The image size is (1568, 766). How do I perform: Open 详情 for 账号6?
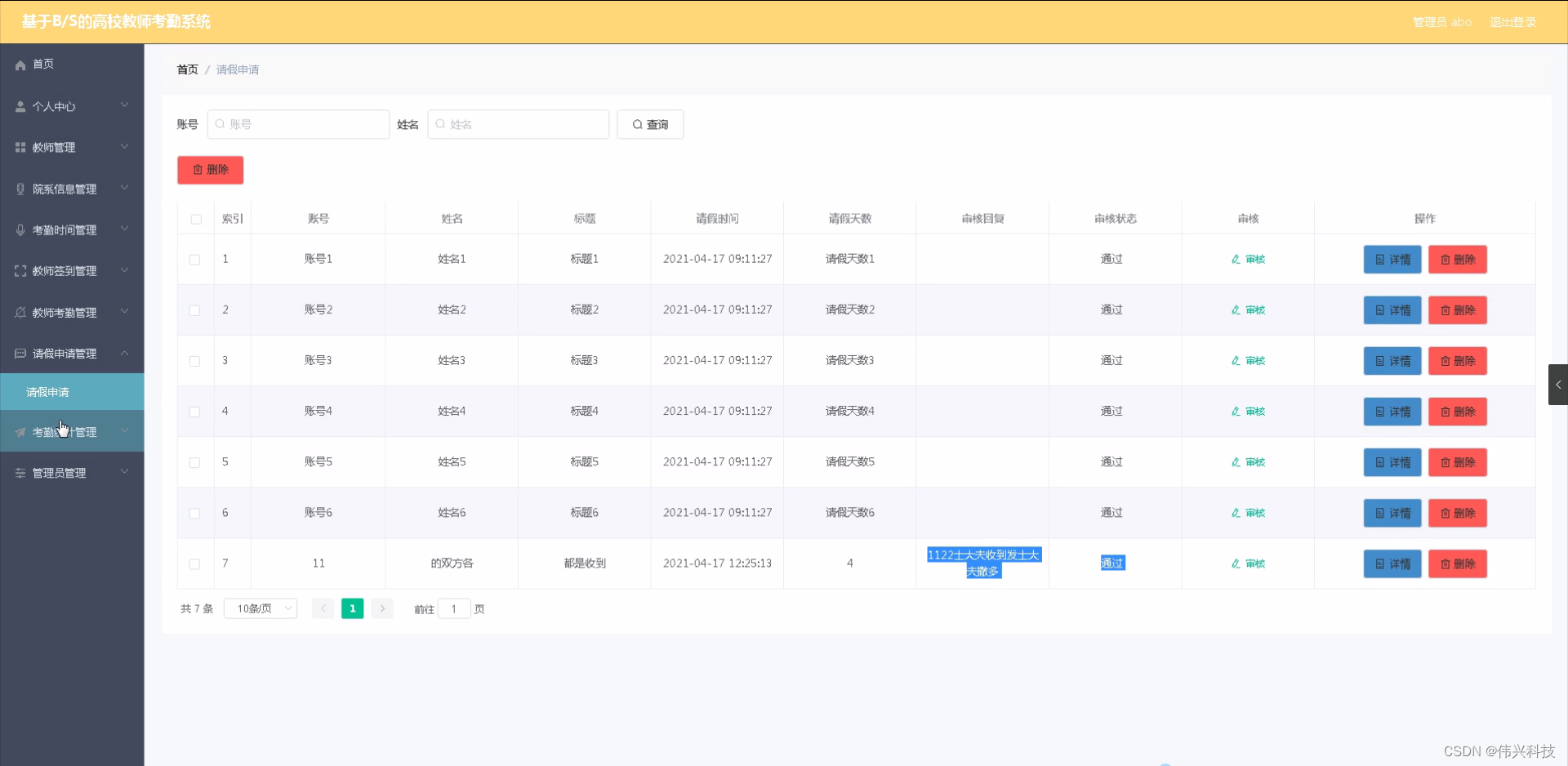[x=1392, y=513]
